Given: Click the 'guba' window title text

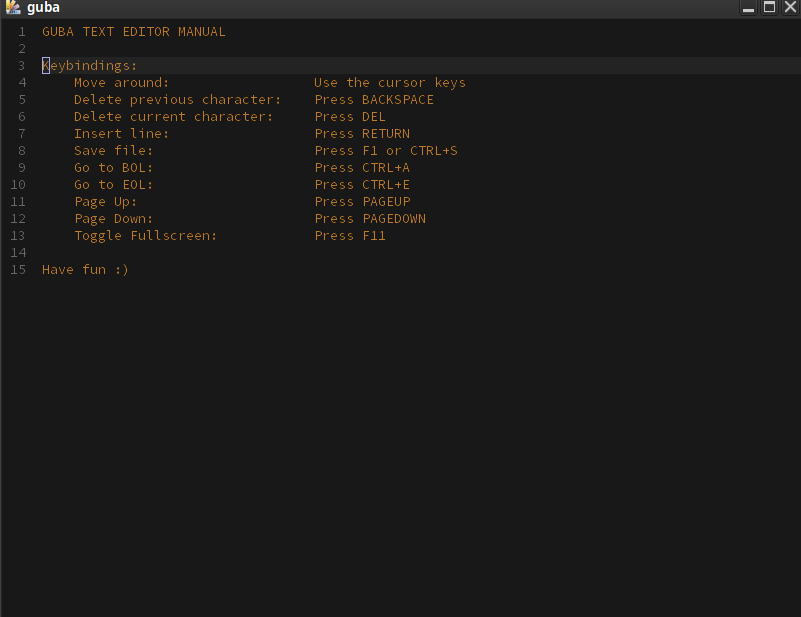Looking at the screenshot, I should coord(43,8).
